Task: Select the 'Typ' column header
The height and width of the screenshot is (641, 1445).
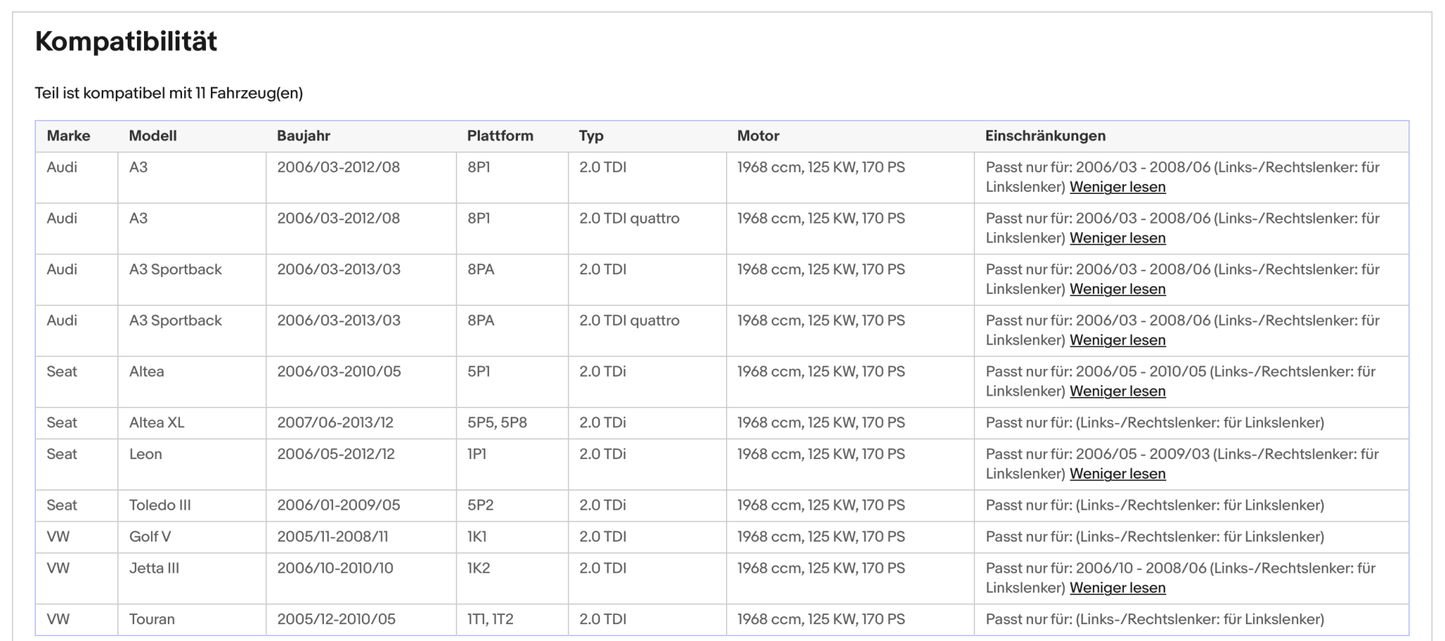Action: coord(591,136)
